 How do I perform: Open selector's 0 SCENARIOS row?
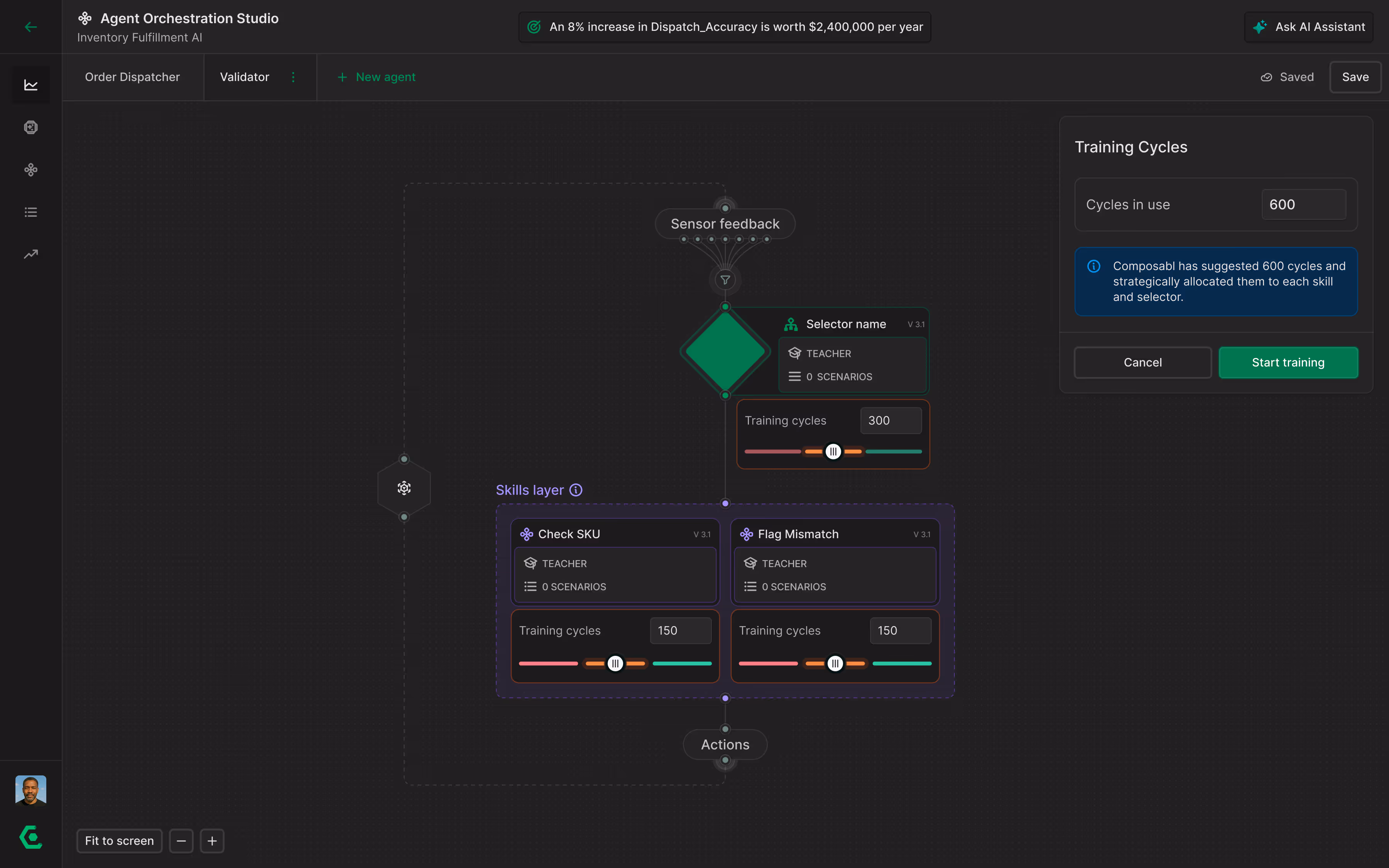pos(853,377)
